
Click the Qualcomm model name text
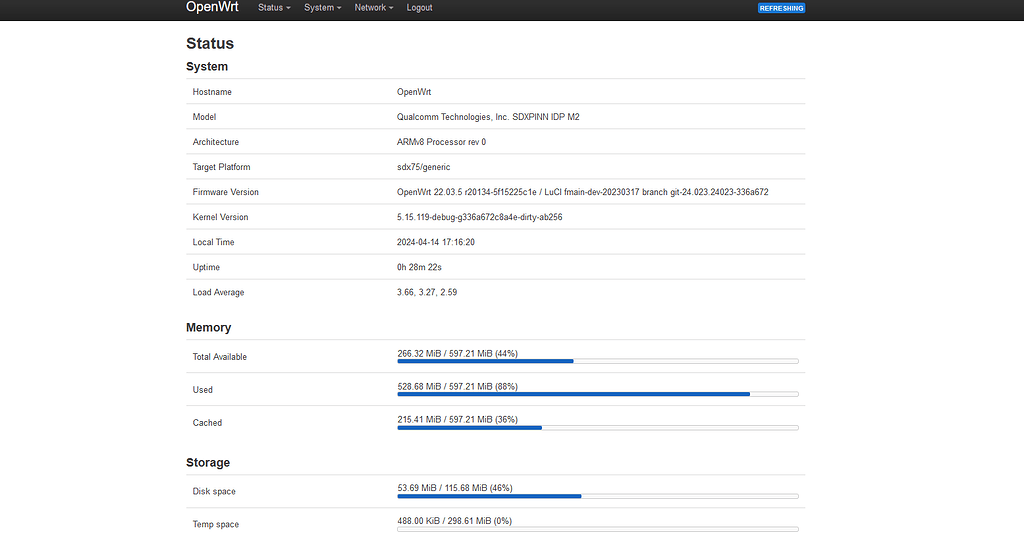click(x=488, y=117)
